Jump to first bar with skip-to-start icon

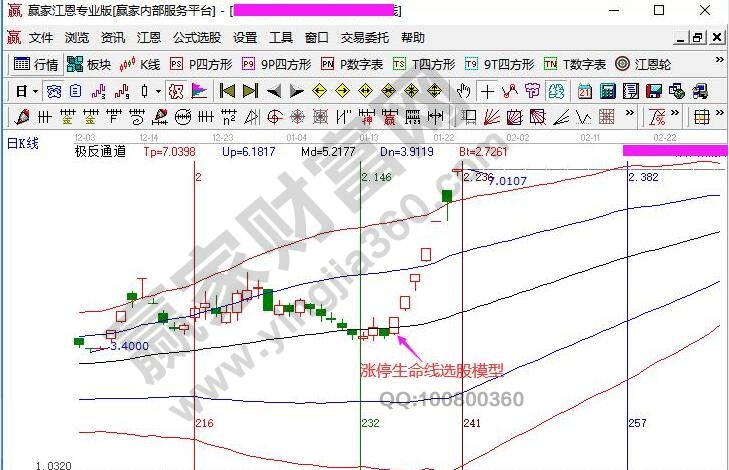[227, 91]
